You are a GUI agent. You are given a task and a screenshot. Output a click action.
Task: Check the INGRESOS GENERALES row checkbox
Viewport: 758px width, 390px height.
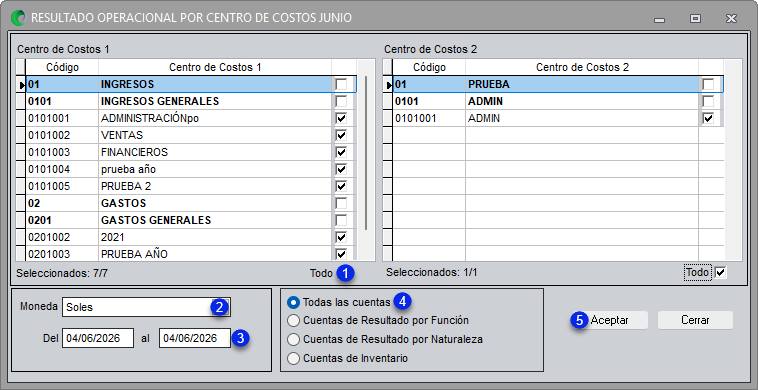[x=341, y=101]
